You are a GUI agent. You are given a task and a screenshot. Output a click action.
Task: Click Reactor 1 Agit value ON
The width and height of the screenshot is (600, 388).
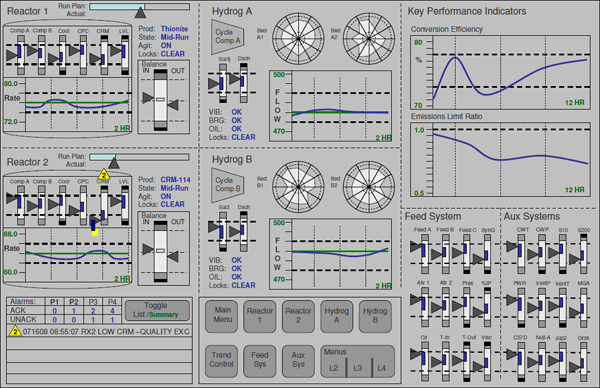[166, 45]
